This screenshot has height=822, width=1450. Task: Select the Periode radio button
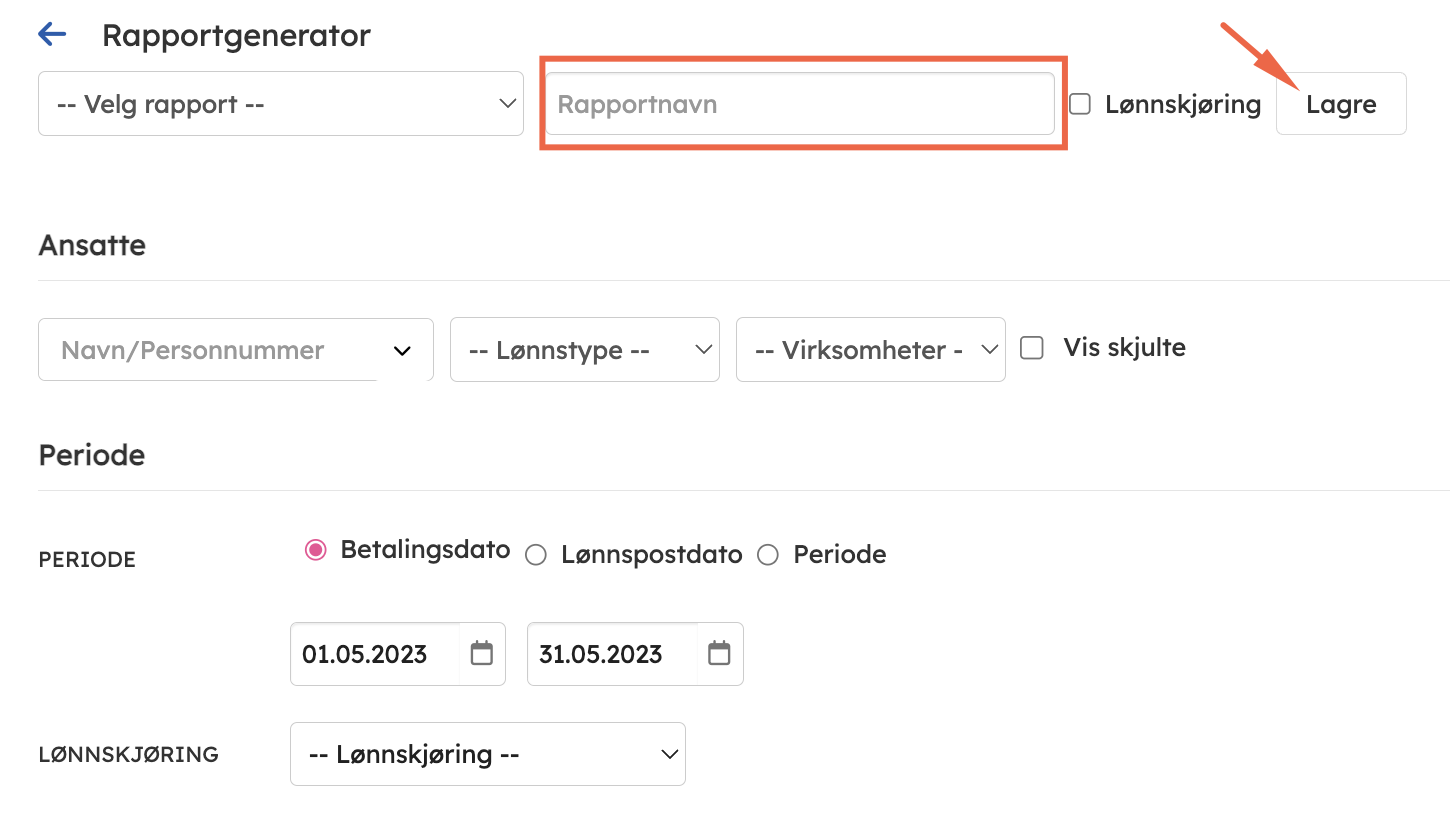pos(768,555)
